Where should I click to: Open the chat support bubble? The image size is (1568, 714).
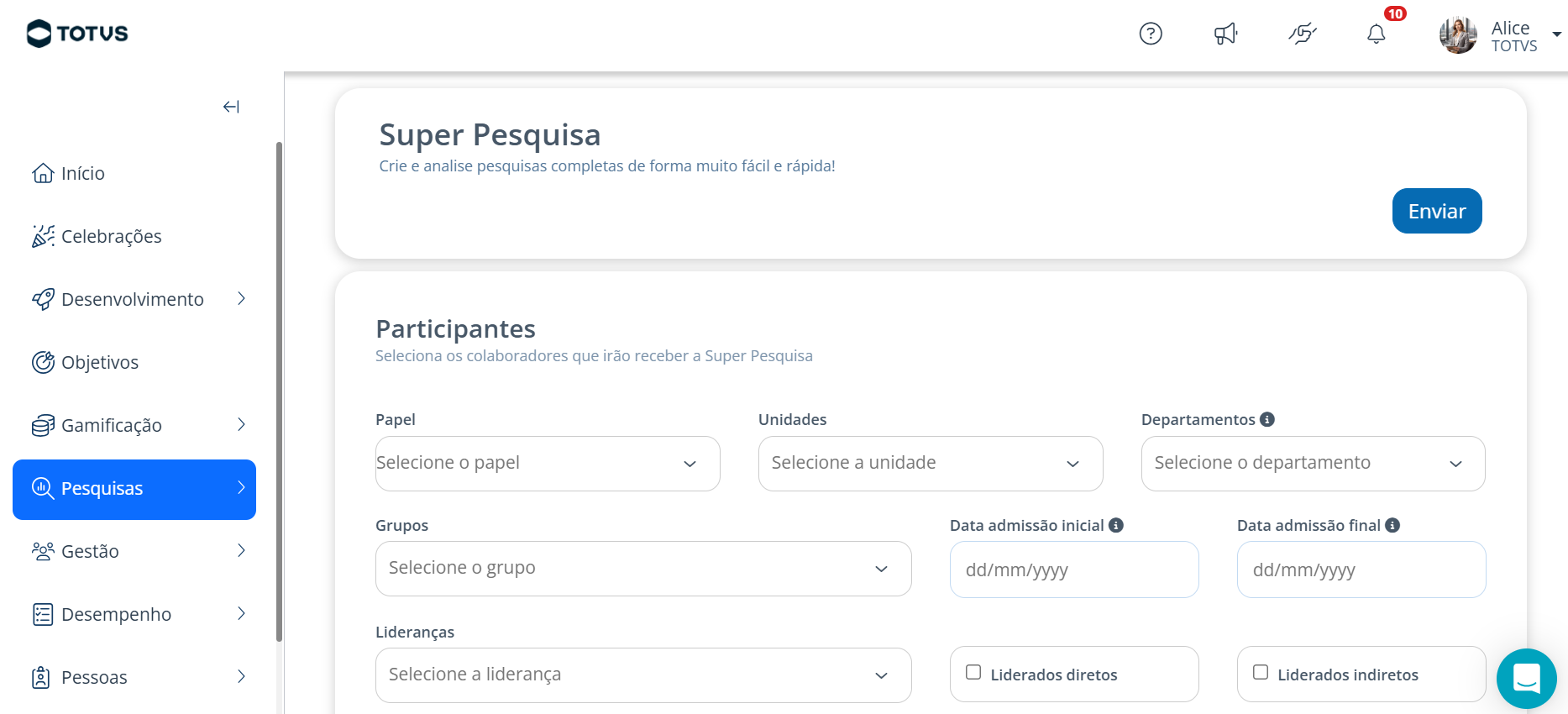tap(1526, 678)
